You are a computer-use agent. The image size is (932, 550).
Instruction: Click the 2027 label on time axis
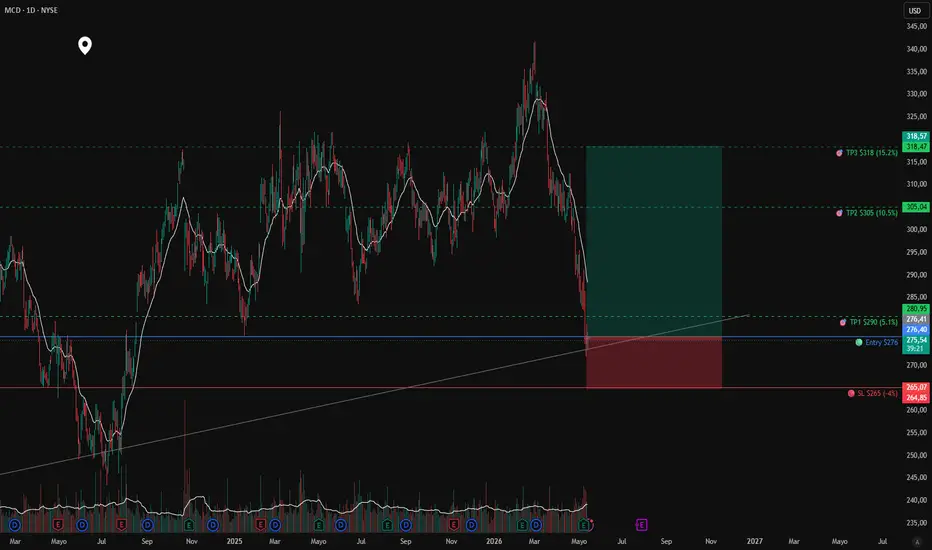point(754,541)
